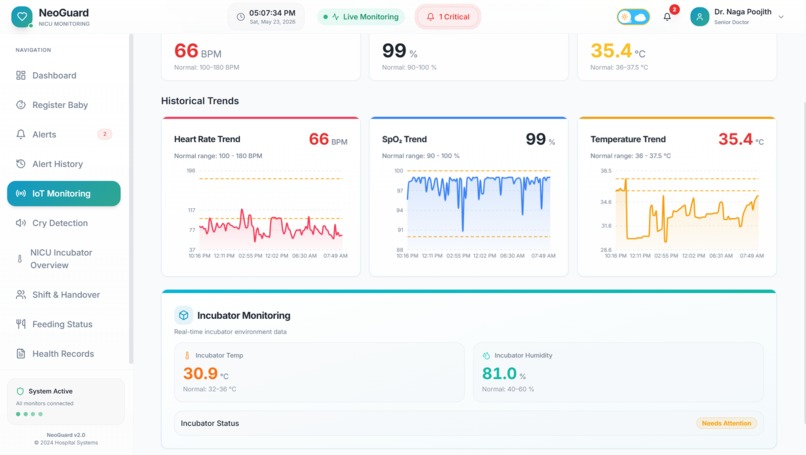The image size is (806, 455).
Task: Open Health Records
Action: [64, 354]
